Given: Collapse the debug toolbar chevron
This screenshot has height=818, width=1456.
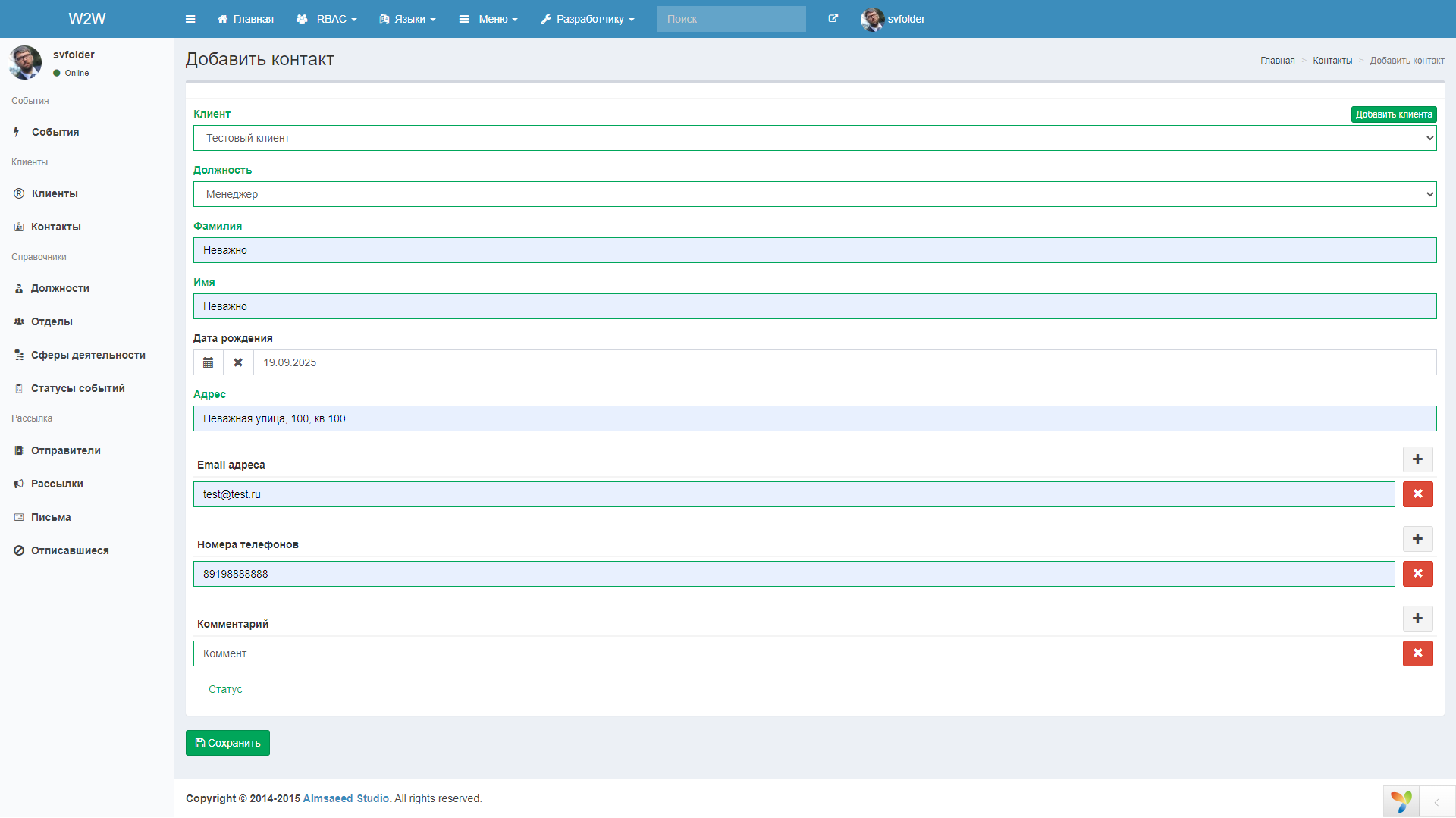Looking at the screenshot, I should pos(1436,802).
